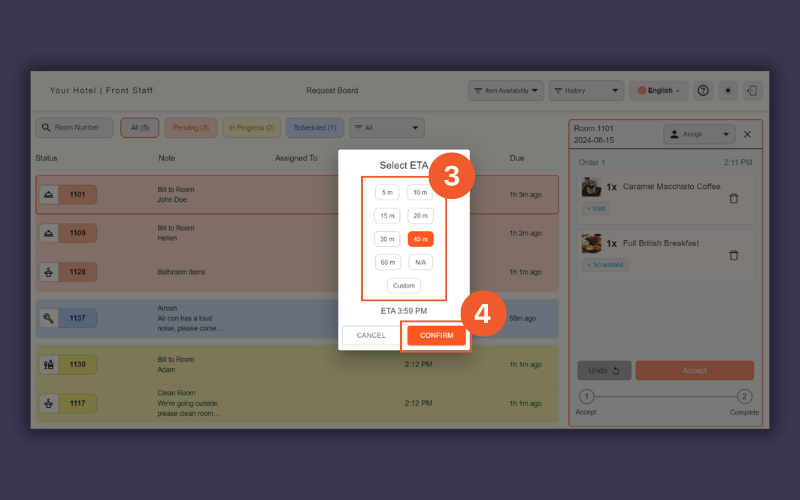Switch to the Pending (3) tab
The image size is (800, 500).
pos(191,128)
